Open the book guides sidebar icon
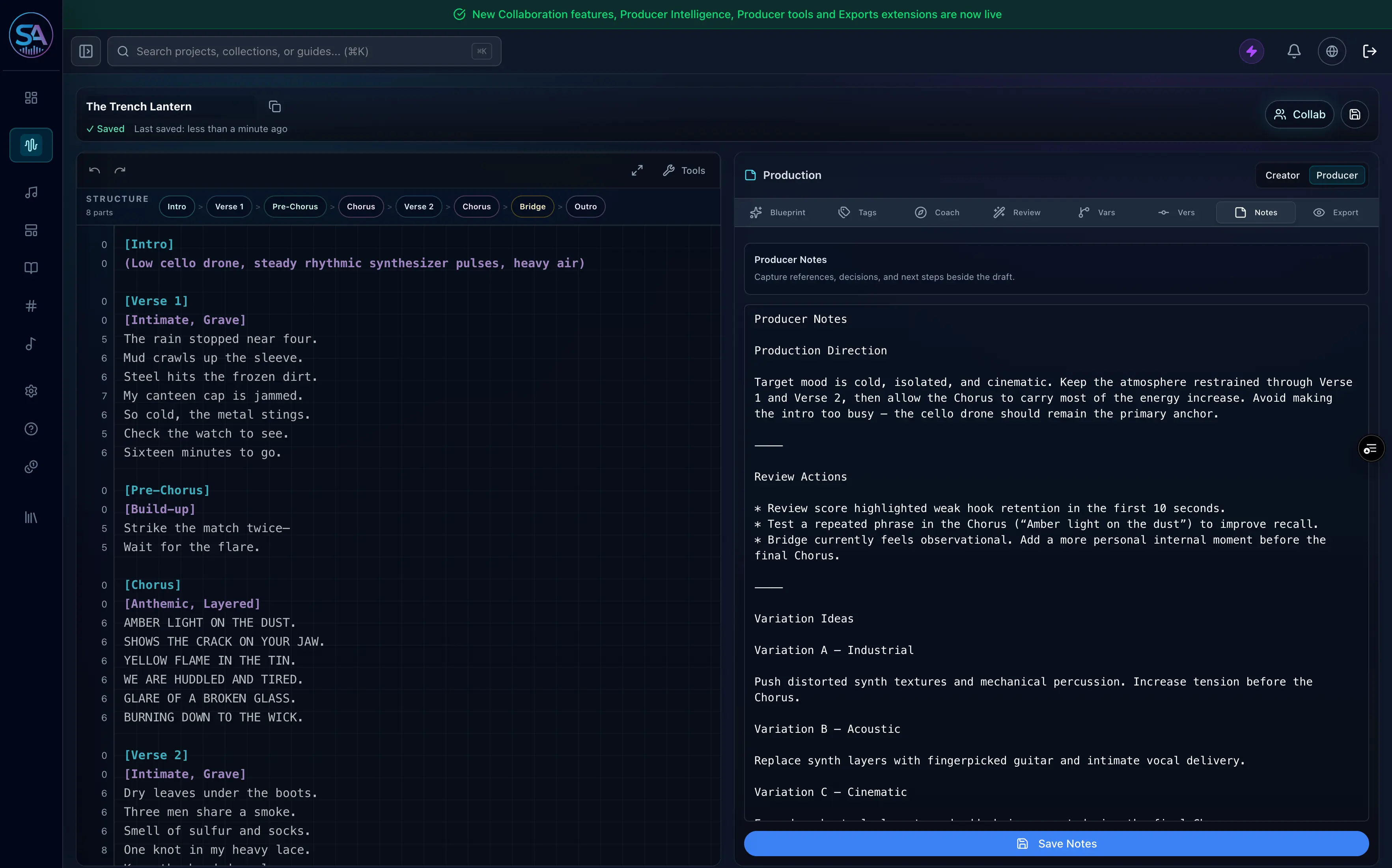 click(31, 268)
